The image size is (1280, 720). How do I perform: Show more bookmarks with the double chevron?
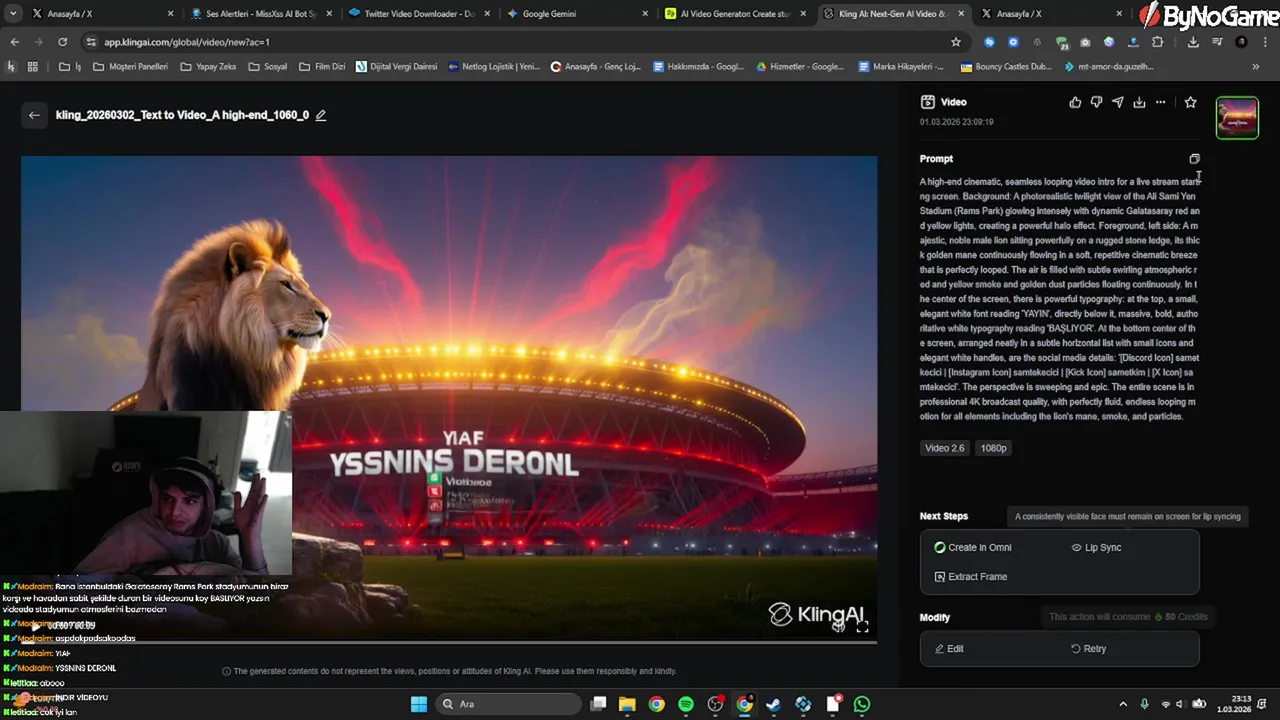coord(1256,67)
